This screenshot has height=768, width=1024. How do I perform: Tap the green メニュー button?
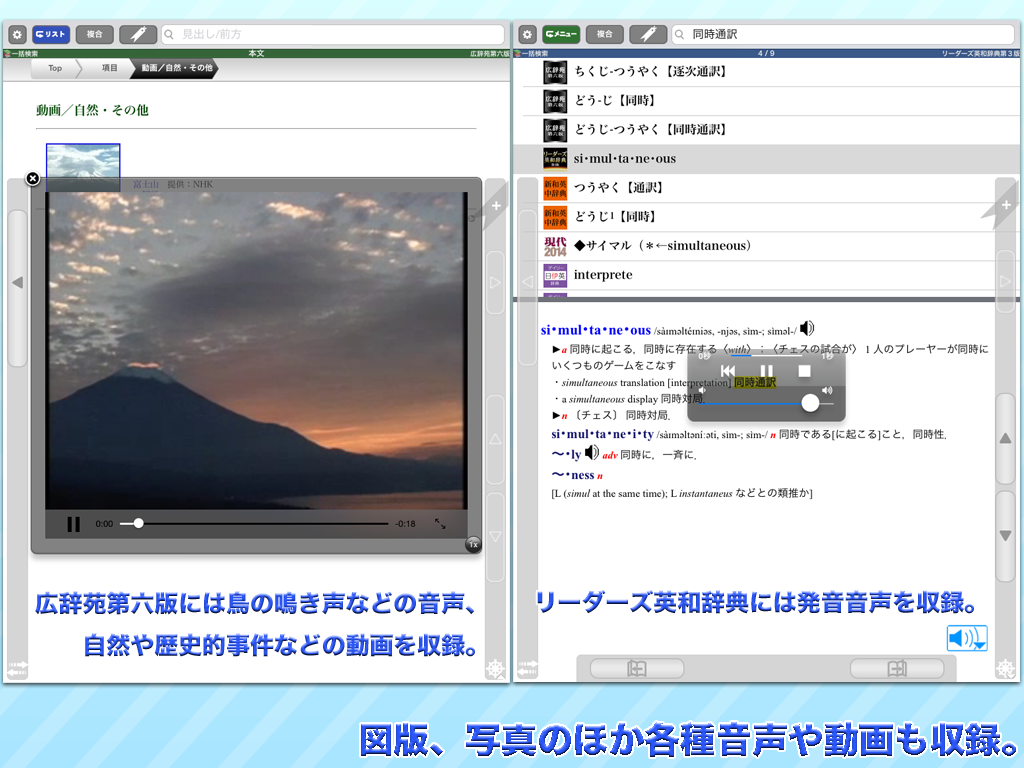561,34
